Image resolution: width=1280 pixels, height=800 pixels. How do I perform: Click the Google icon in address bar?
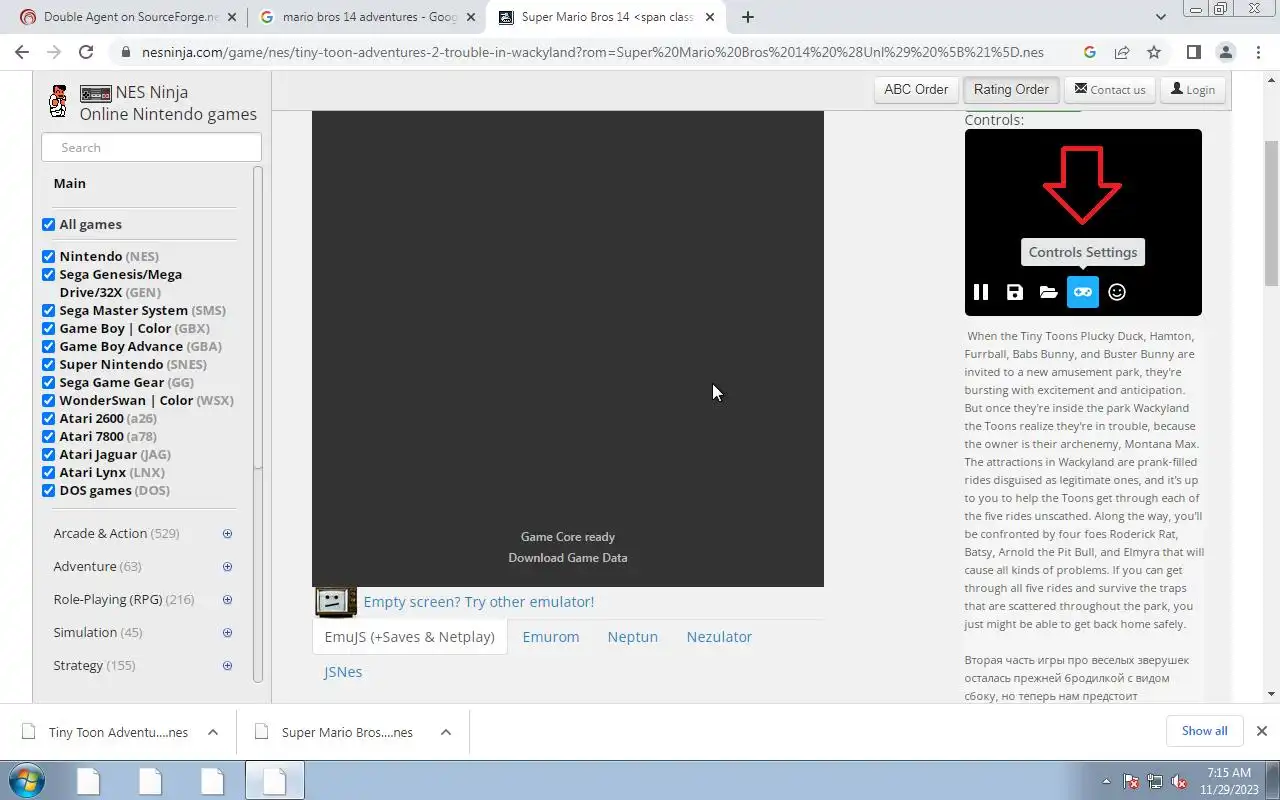1090,53
